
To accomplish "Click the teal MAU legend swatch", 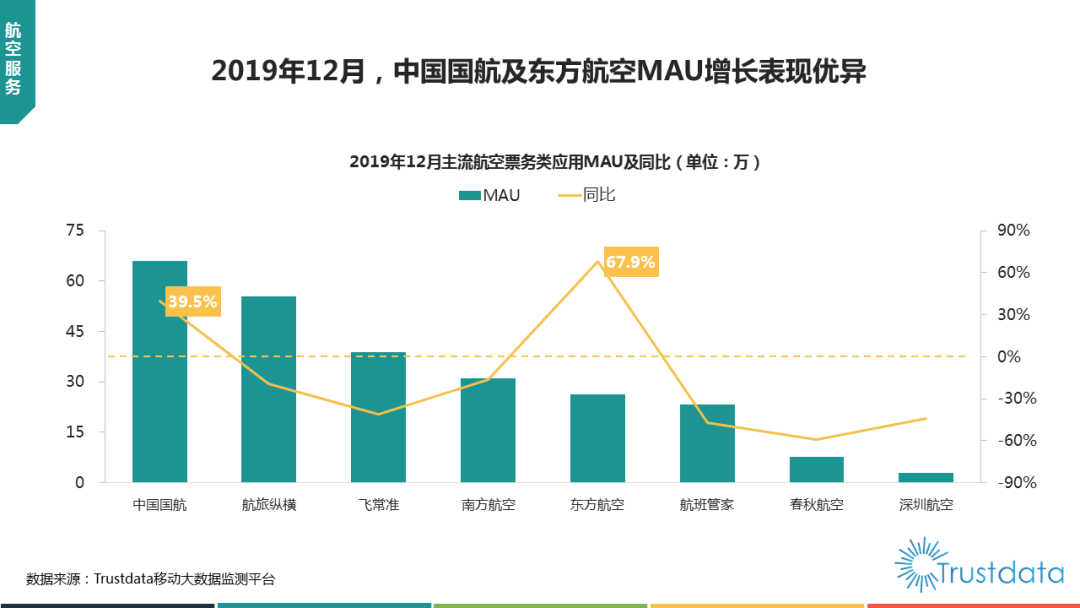I will point(469,195).
